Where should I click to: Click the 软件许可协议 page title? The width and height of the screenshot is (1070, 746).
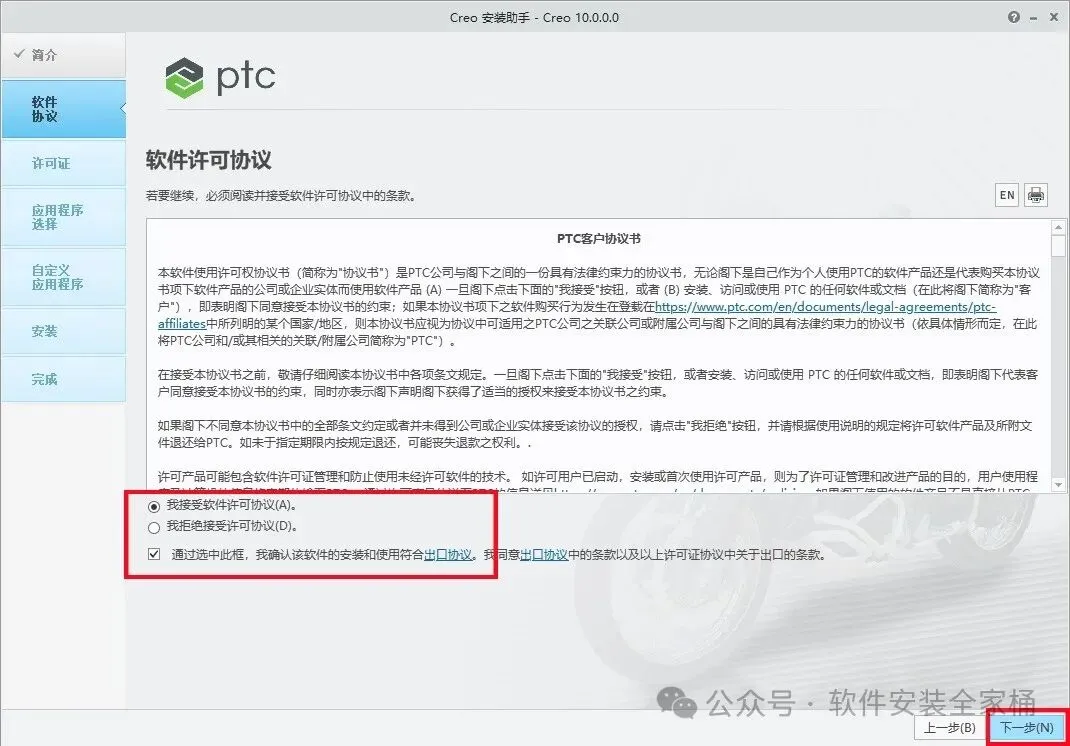(209, 160)
